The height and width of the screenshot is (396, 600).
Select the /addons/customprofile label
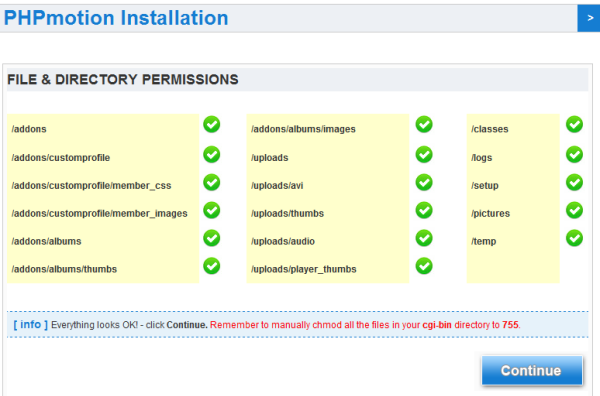[60, 158]
